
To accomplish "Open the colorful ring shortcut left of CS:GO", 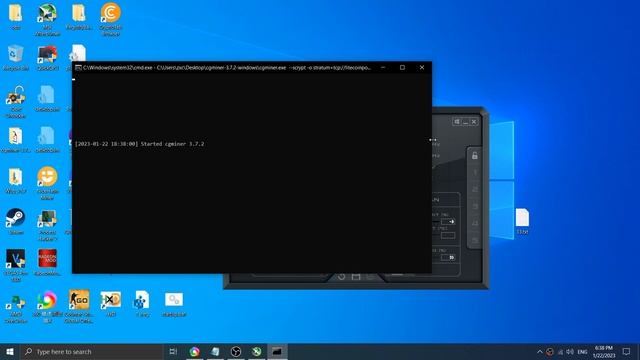I will point(47,306).
